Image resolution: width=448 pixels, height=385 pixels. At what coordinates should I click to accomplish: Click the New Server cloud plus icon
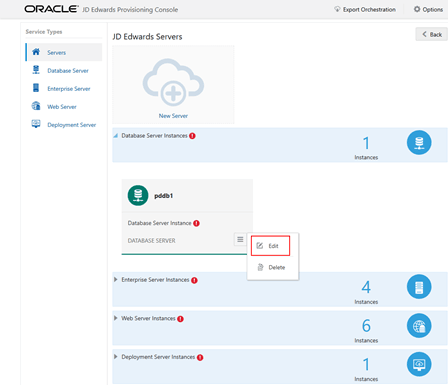pyautogui.click(x=173, y=83)
